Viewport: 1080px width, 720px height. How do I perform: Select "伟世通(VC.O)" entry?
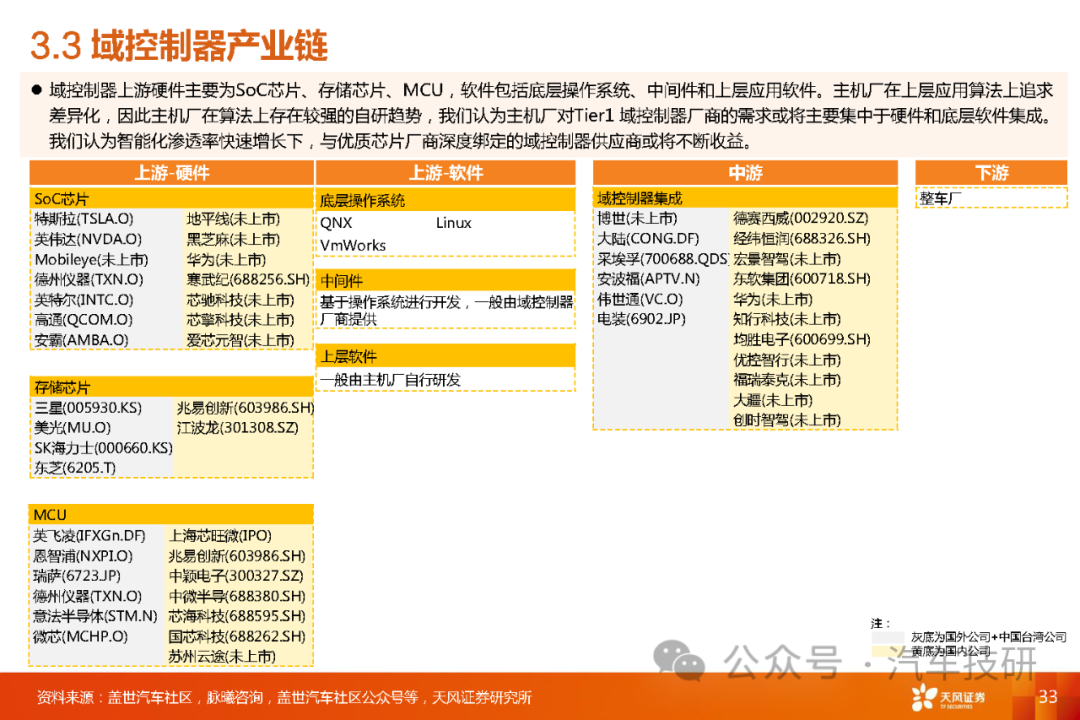(x=641, y=299)
